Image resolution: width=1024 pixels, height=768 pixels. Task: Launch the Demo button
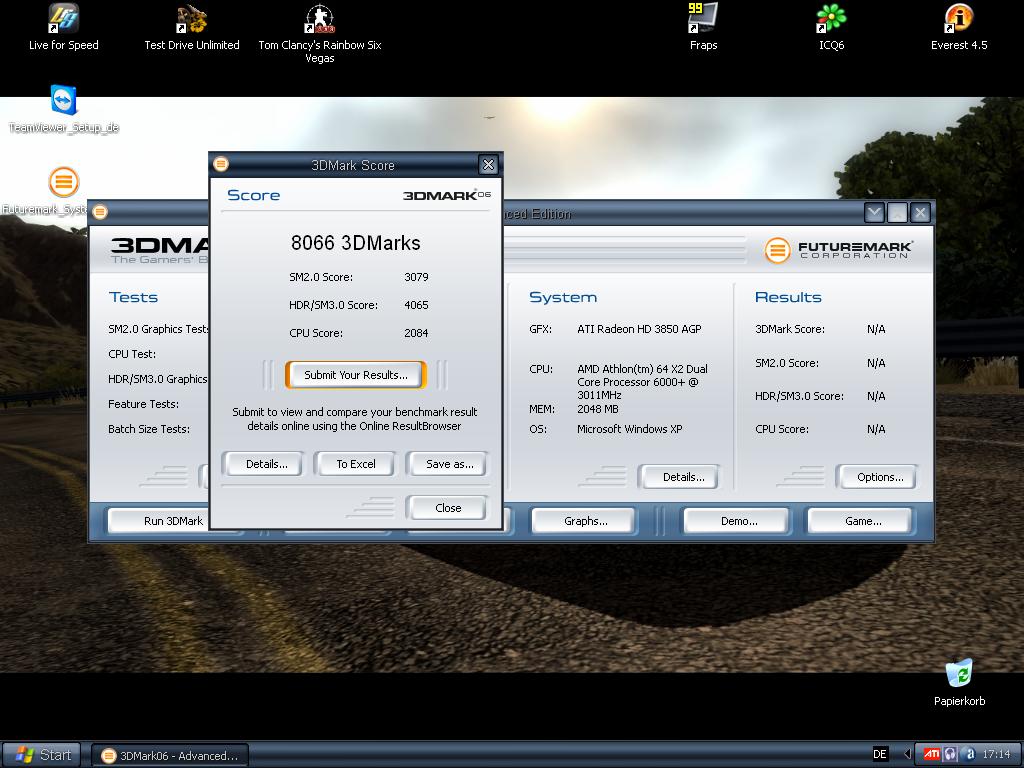tap(739, 521)
